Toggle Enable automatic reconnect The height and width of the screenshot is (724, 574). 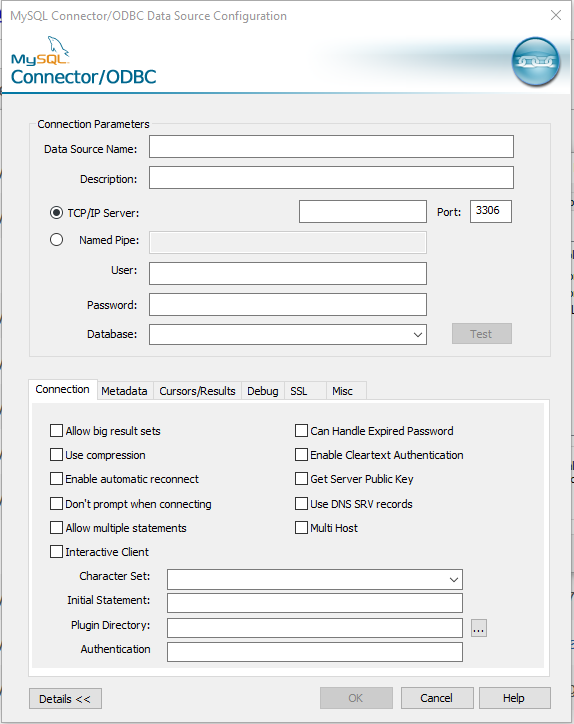coord(56,479)
